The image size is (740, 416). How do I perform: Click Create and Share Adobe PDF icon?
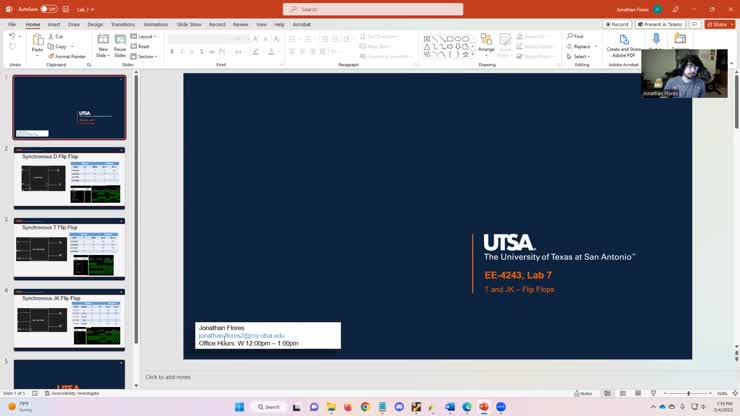(624, 44)
